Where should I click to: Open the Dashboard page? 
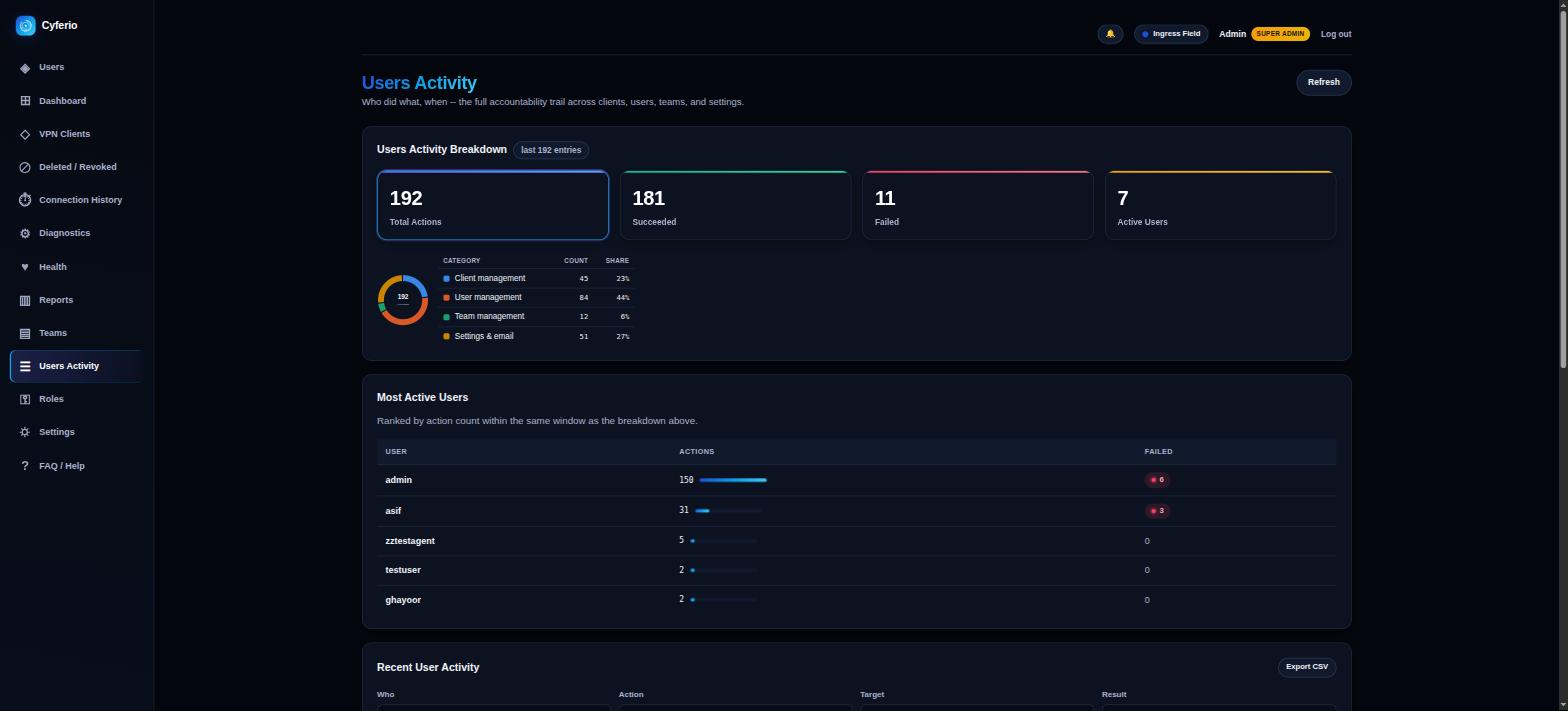[x=76, y=101]
